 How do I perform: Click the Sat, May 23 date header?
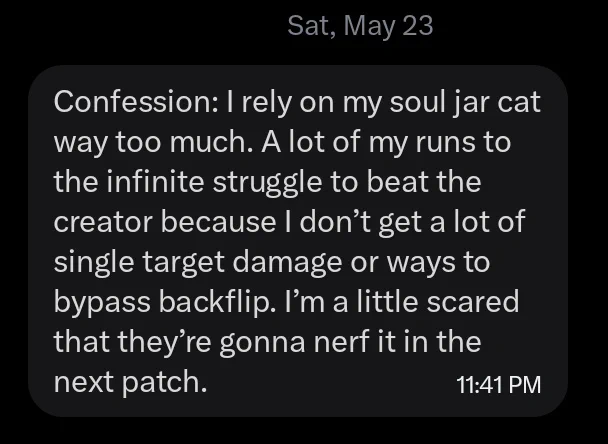(360, 26)
